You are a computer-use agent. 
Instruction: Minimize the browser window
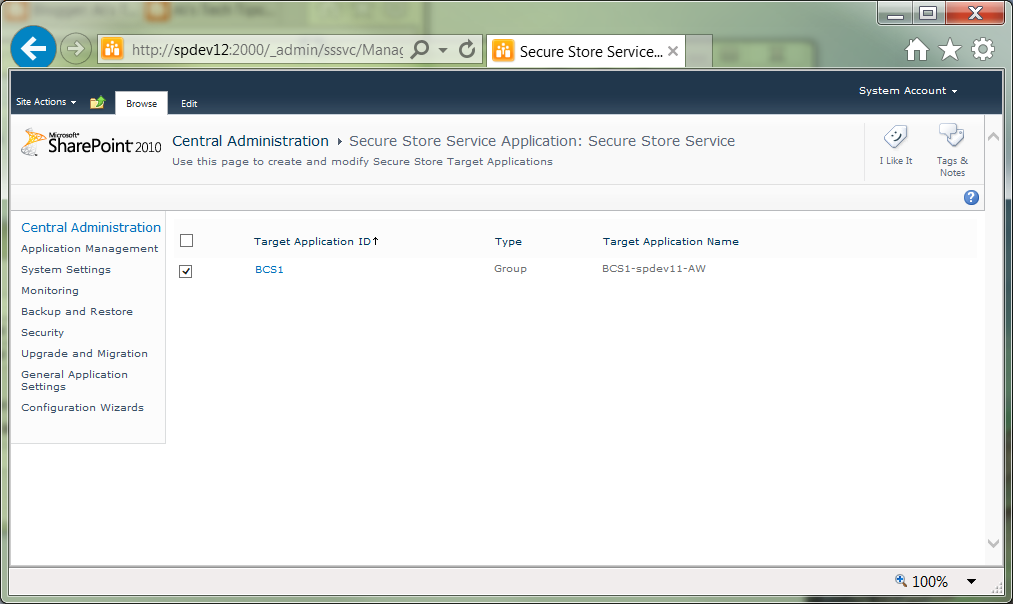[895, 13]
